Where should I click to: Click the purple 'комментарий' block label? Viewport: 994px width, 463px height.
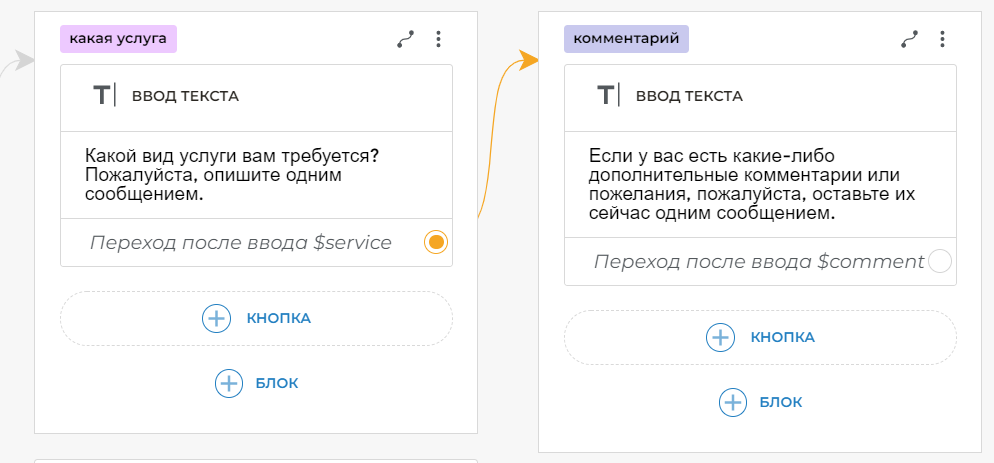click(626, 38)
